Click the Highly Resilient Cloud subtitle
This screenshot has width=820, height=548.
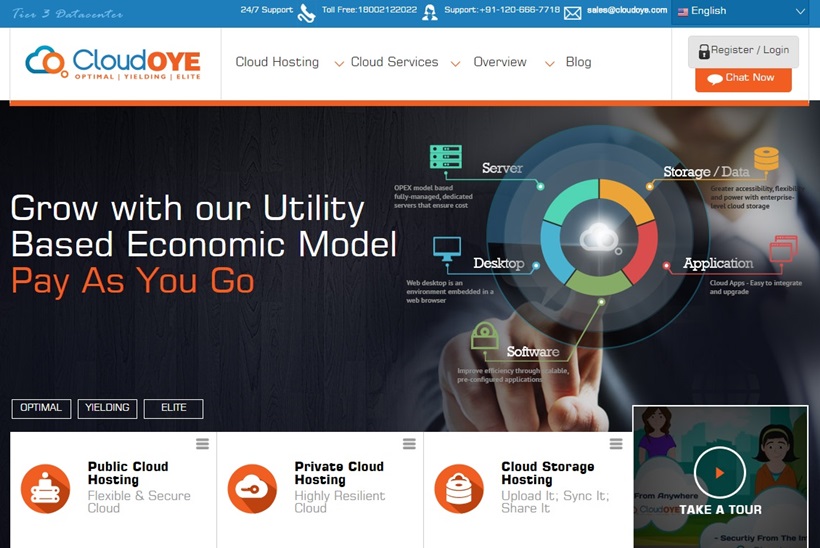tap(340, 501)
